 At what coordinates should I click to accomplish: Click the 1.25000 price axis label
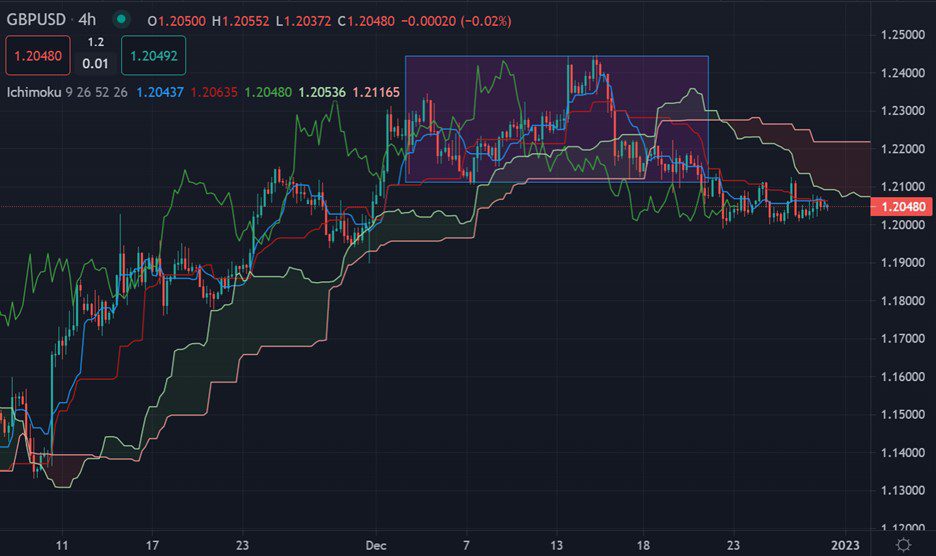tap(903, 35)
